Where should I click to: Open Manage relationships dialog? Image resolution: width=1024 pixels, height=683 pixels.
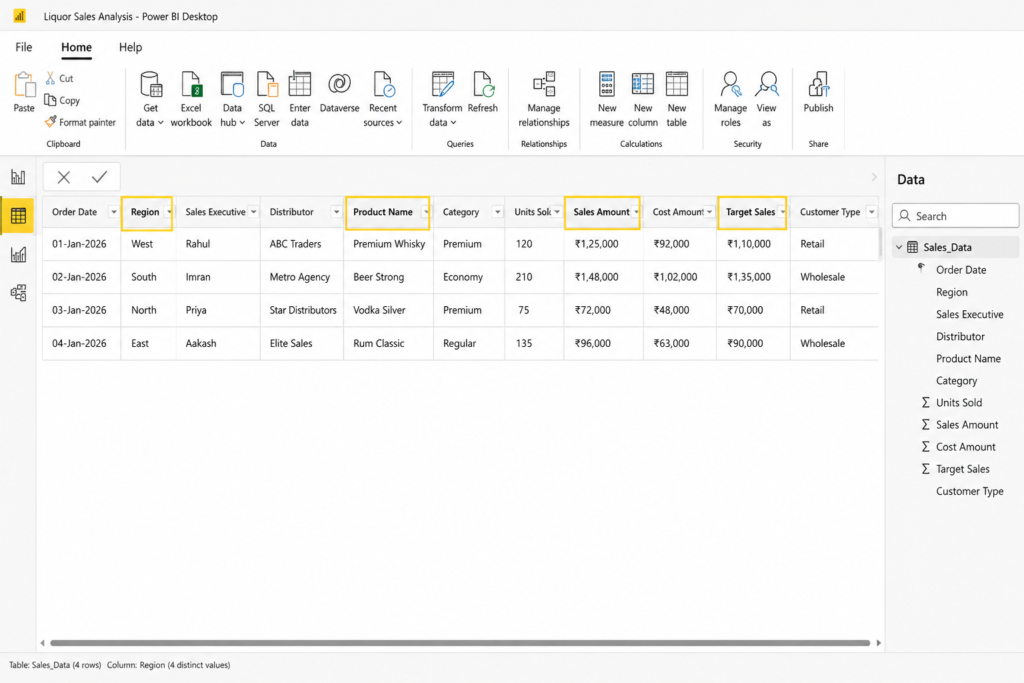544,99
